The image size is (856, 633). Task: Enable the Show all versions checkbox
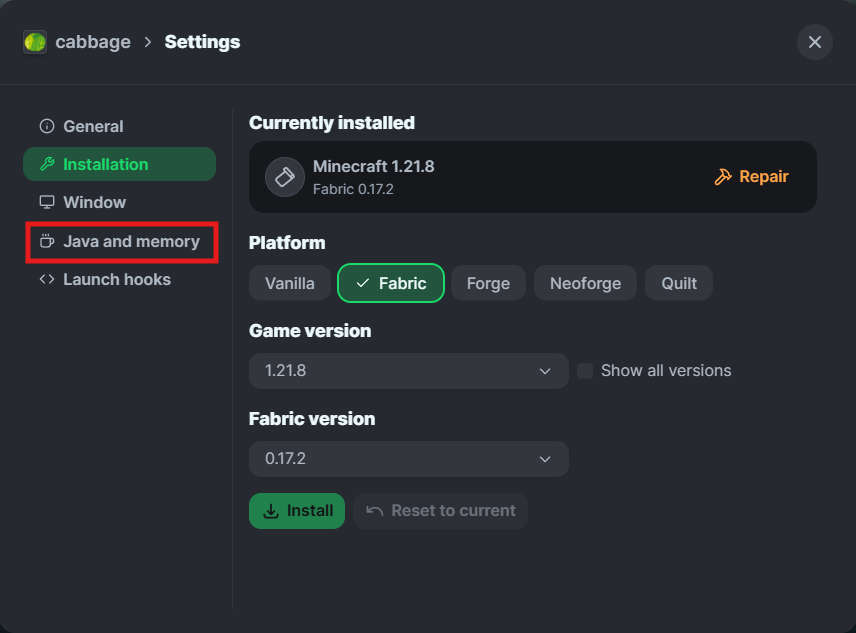585,371
